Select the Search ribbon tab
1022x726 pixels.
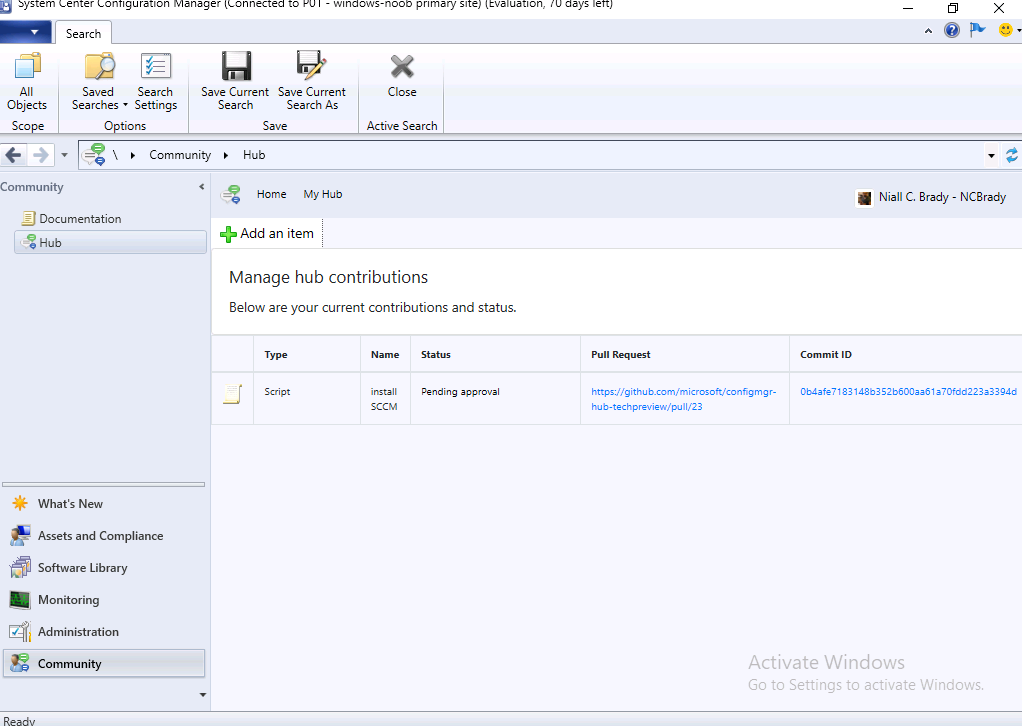point(83,33)
